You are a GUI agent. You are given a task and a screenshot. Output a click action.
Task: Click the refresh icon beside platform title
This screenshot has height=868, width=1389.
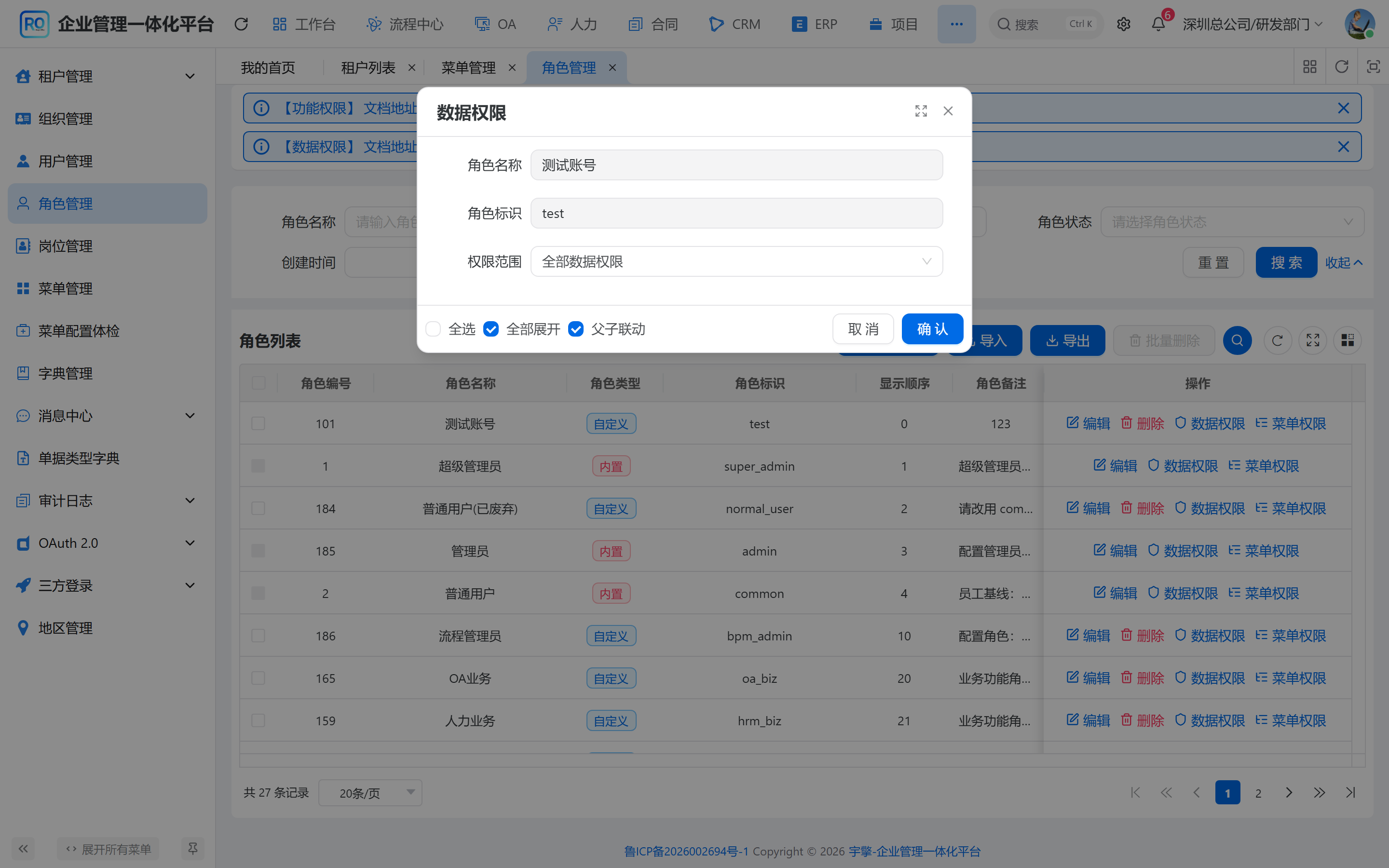pyautogui.click(x=241, y=24)
